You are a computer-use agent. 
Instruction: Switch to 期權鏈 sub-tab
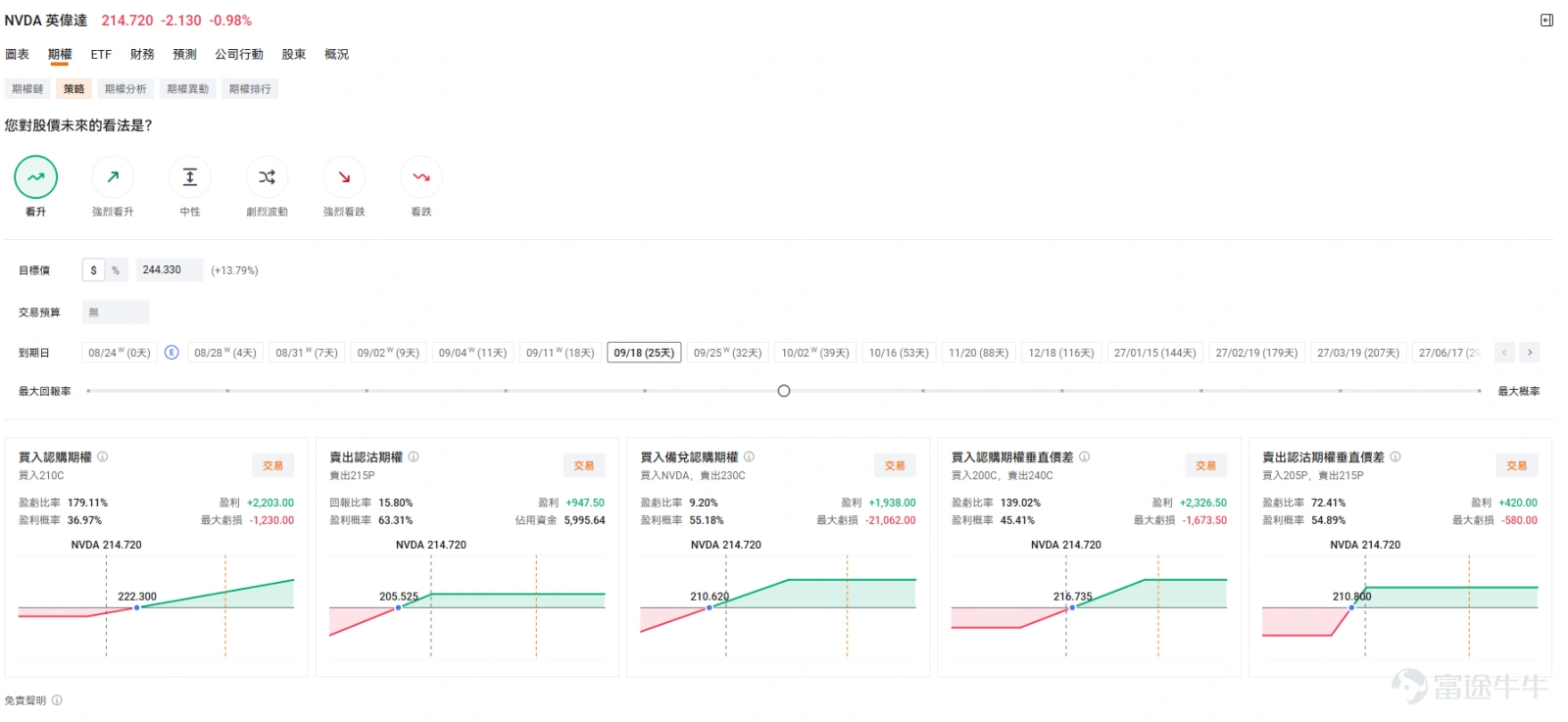pos(27,89)
